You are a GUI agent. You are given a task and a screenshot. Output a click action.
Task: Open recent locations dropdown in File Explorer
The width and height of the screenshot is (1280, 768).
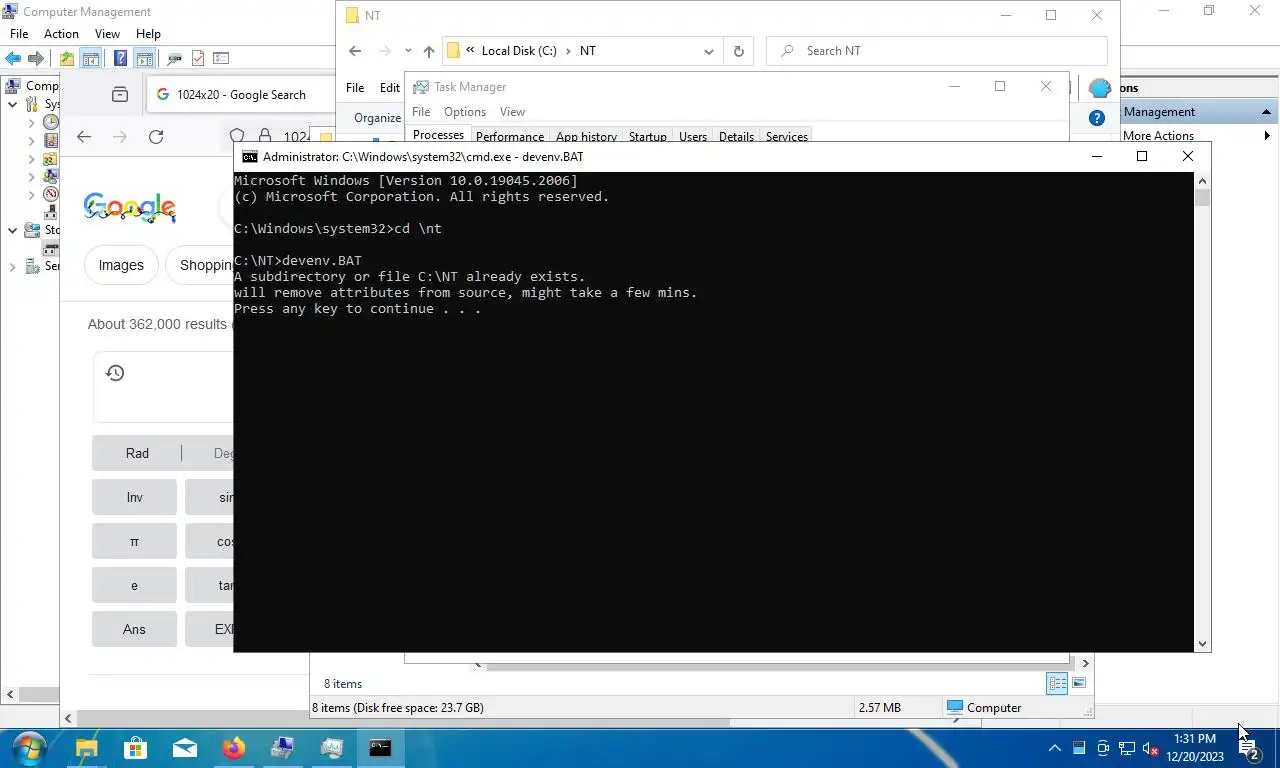coord(408,51)
